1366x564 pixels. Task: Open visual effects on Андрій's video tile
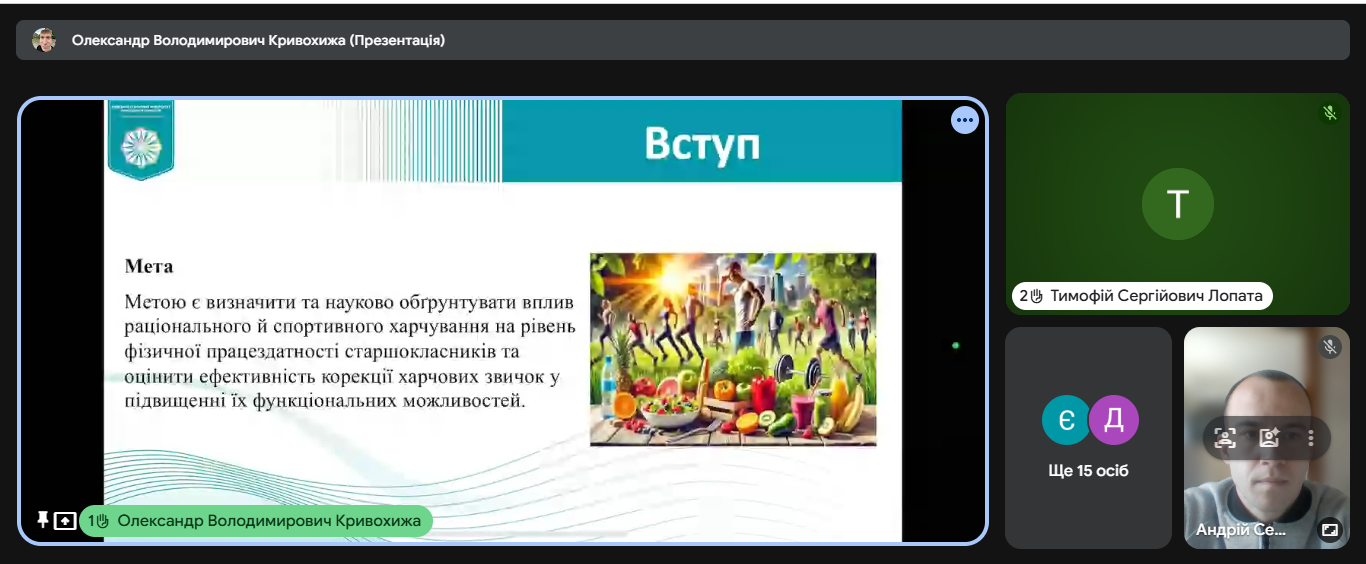tap(1270, 438)
